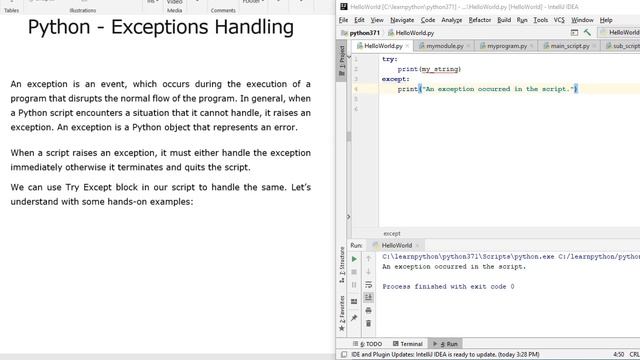The width and height of the screenshot is (640, 360).
Task: Open the Code menu
Action: tap(428, 20)
